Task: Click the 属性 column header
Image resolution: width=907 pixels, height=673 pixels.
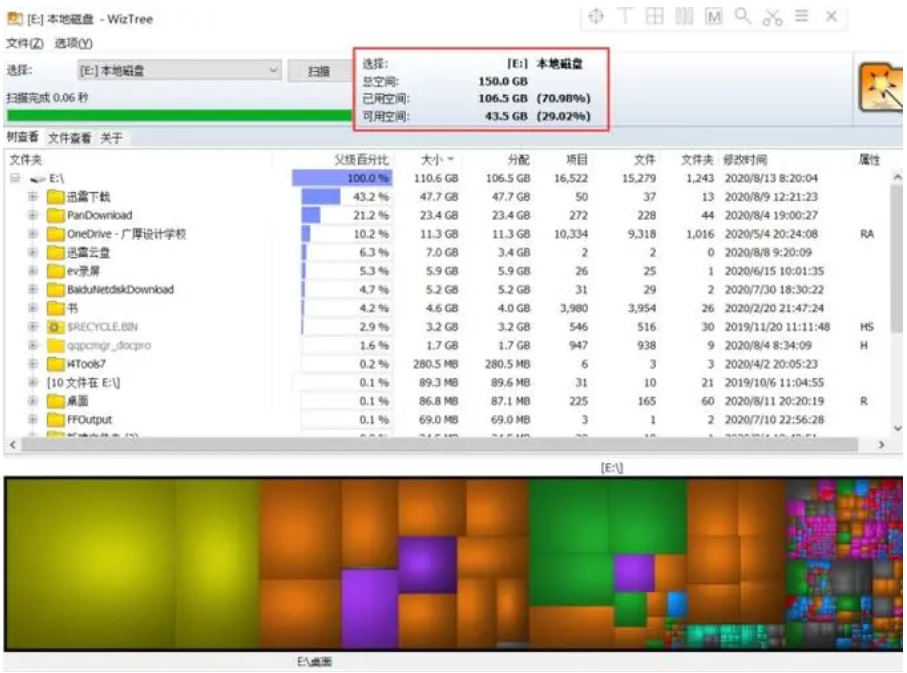Action: (x=869, y=160)
